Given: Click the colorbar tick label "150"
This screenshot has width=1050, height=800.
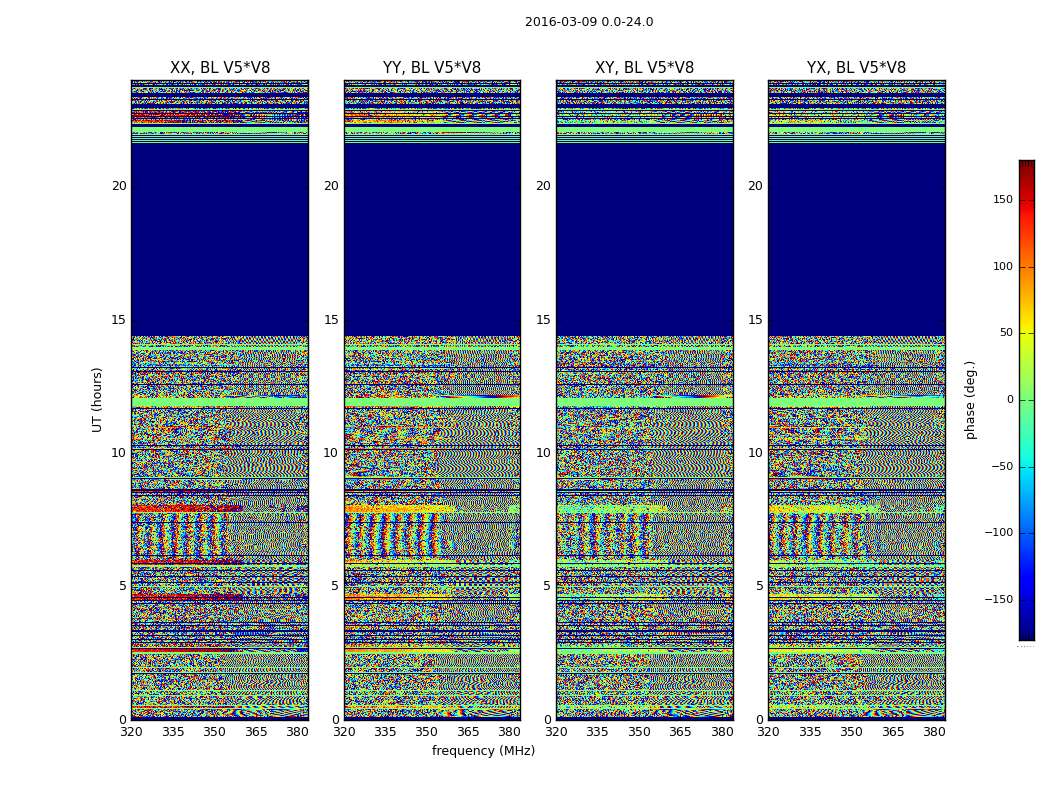Looking at the screenshot, I should pyautogui.click(x=1003, y=199).
